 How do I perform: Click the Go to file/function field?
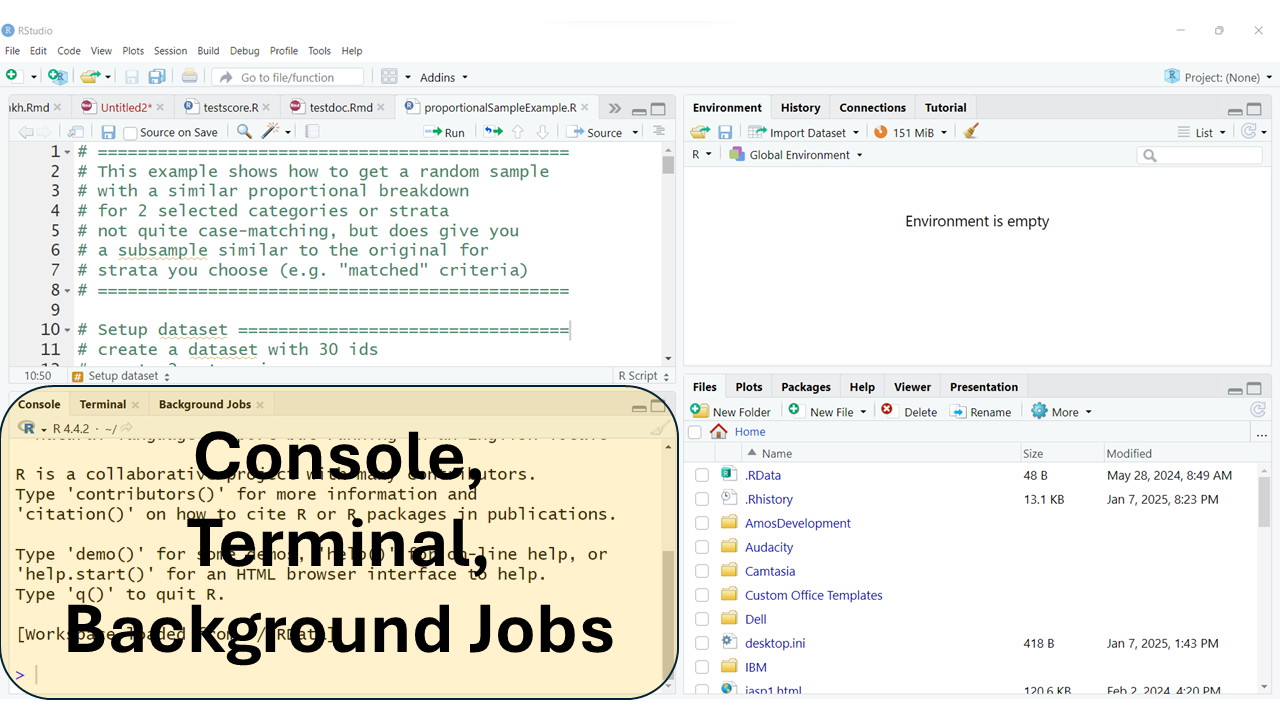click(x=288, y=77)
